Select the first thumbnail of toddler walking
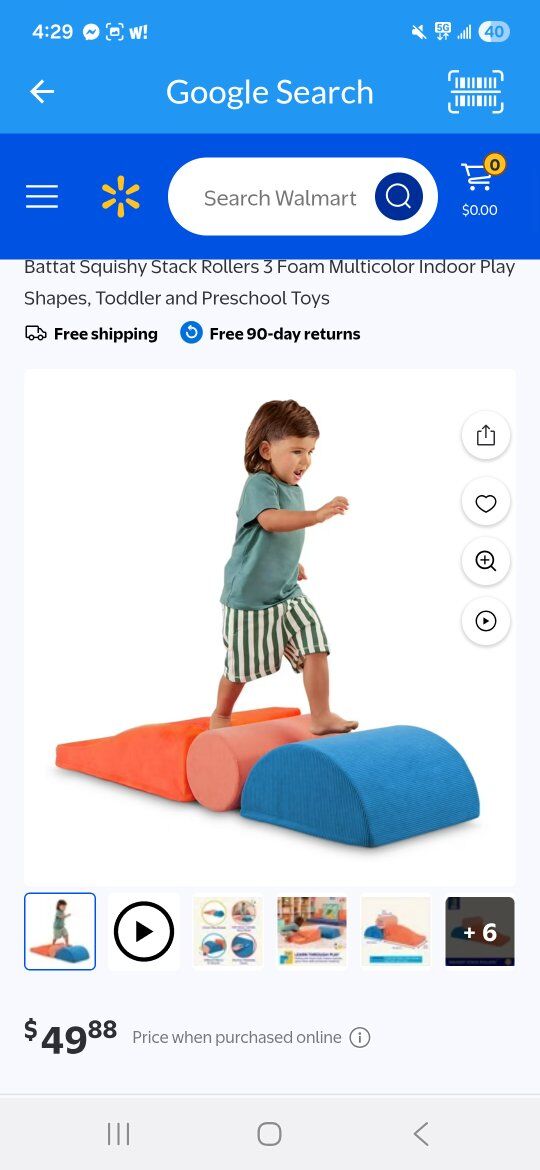The height and width of the screenshot is (1170, 540). point(60,931)
